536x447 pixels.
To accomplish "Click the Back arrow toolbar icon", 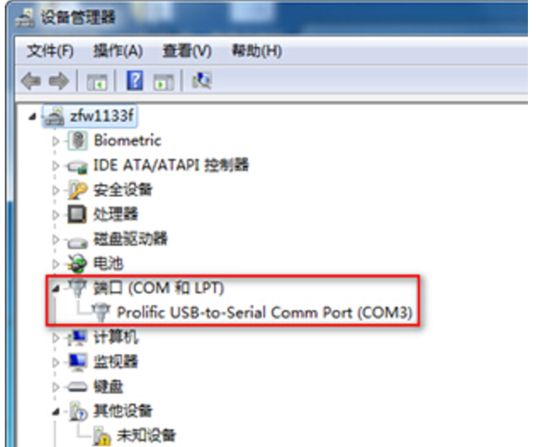I will (x=31, y=81).
